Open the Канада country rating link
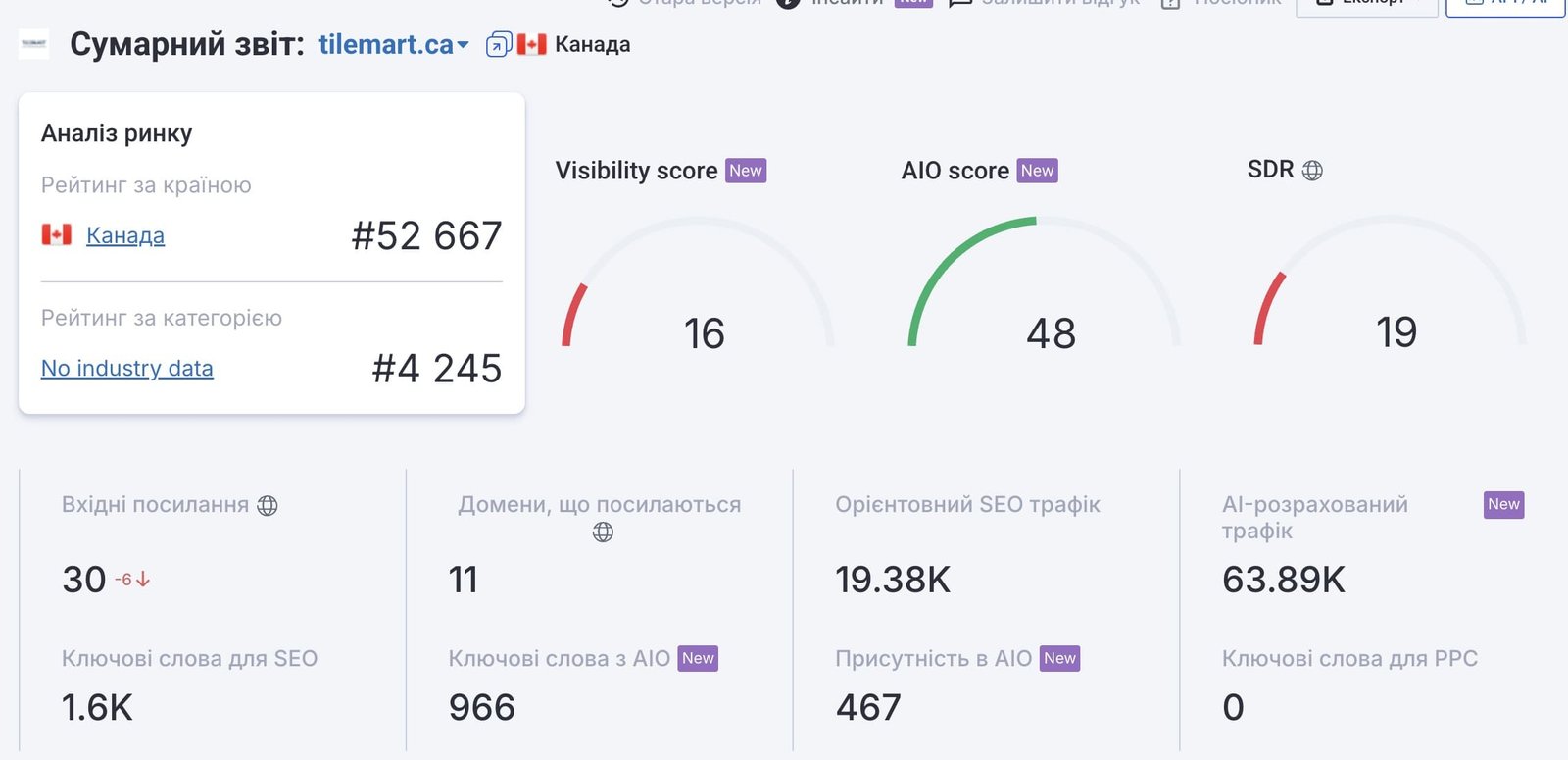Viewport: 1568px width, 760px height. pyautogui.click(x=125, y=235)
